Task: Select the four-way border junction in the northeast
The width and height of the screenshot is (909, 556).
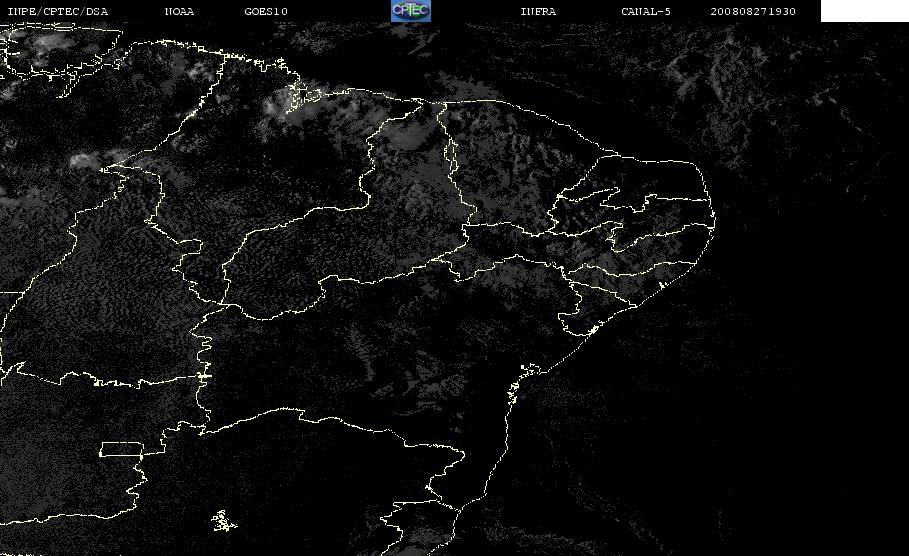Action: 464,226
